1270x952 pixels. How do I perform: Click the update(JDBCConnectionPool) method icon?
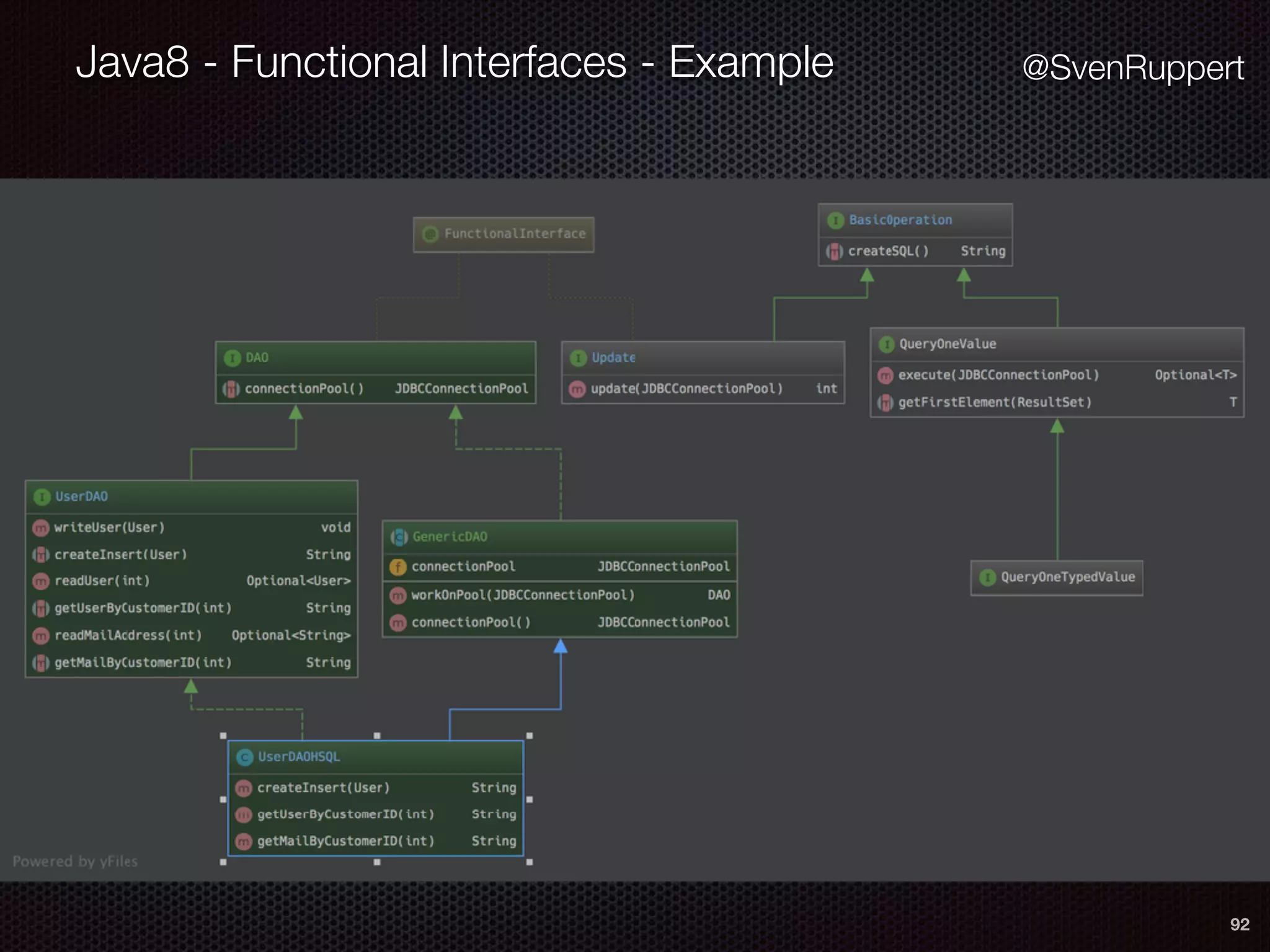point(577,389)
